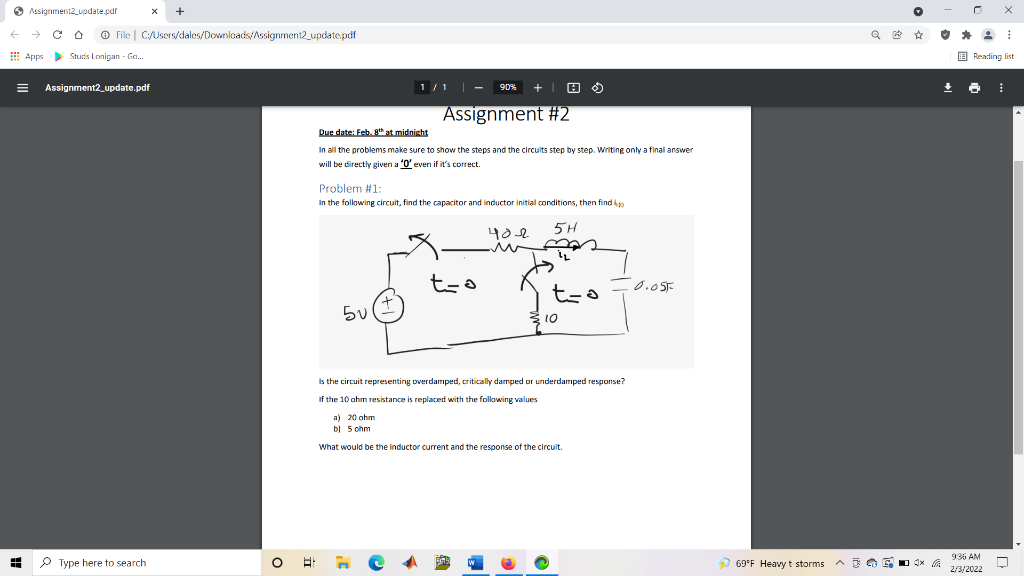The width and height of the screenshot is (1024, 576).
Task: Download the PDF file
Action: (948, 87)
